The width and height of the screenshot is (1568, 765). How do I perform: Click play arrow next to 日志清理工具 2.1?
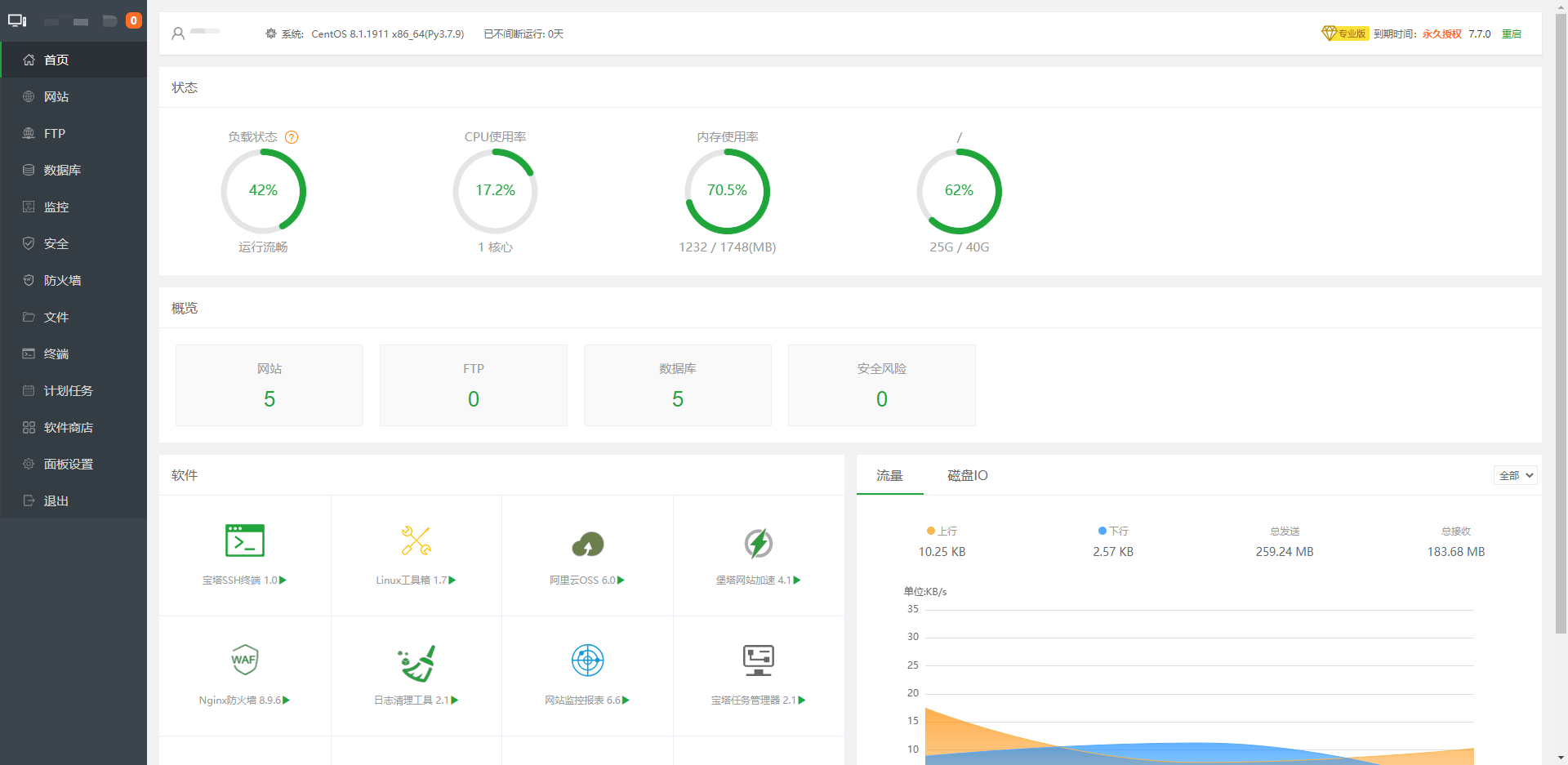point(455,700)
